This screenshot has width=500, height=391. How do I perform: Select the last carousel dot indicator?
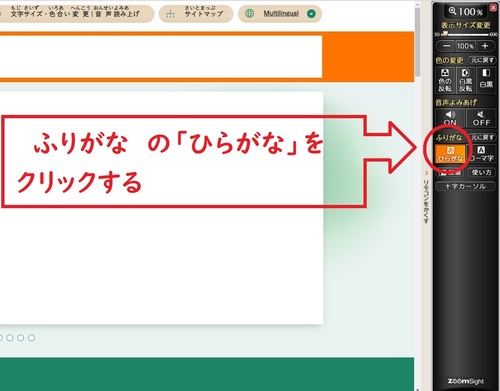click(x=31, y=338)
